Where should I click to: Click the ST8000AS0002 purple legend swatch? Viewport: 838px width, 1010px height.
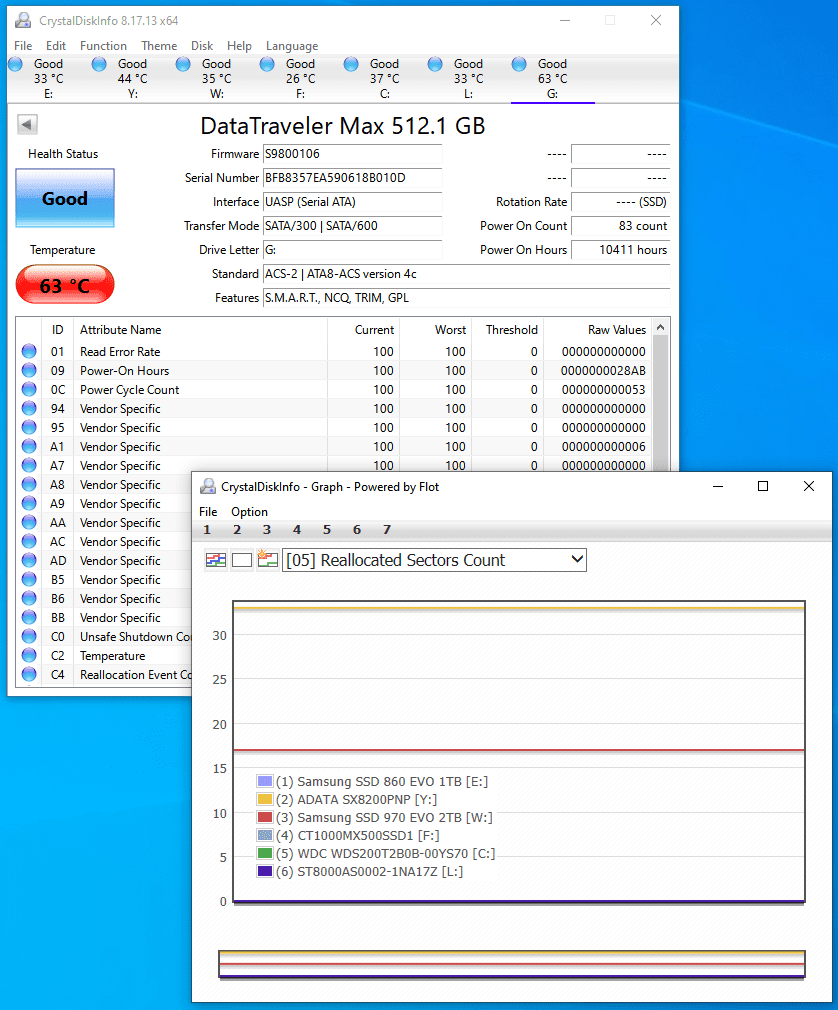265,872
